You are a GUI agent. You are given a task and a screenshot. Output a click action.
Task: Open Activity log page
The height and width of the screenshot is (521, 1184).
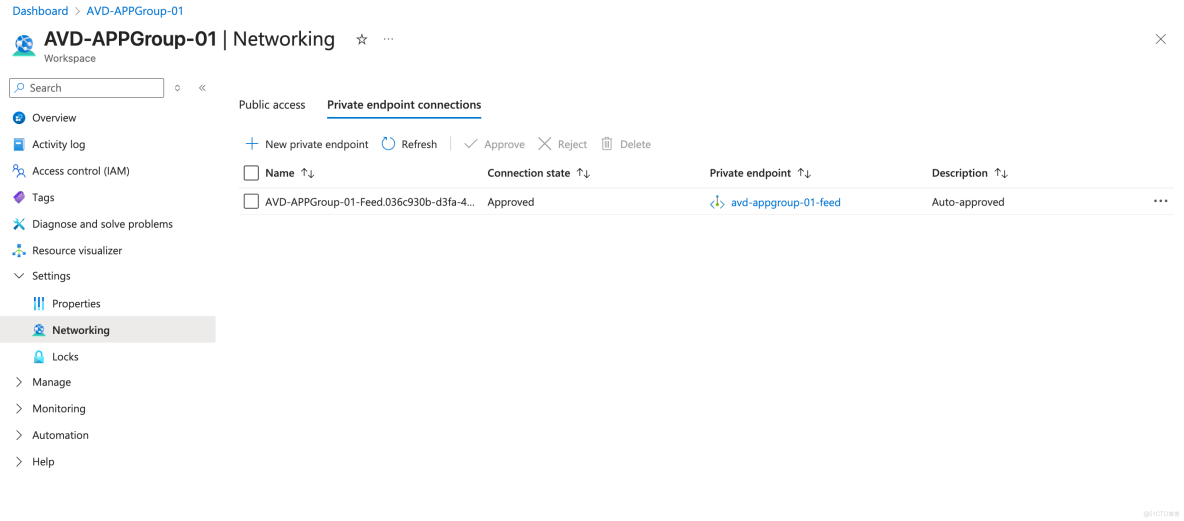point(59,144)
